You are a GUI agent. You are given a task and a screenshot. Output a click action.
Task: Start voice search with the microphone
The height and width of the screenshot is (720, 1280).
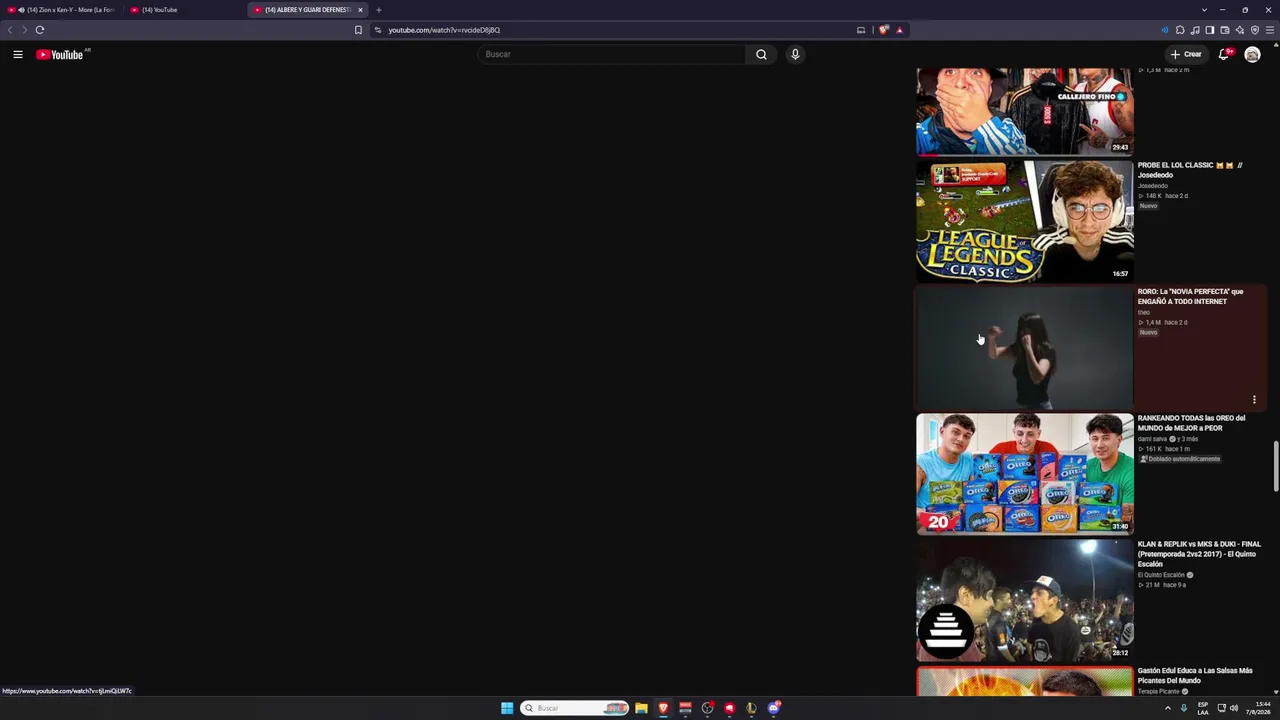point(795,54)
